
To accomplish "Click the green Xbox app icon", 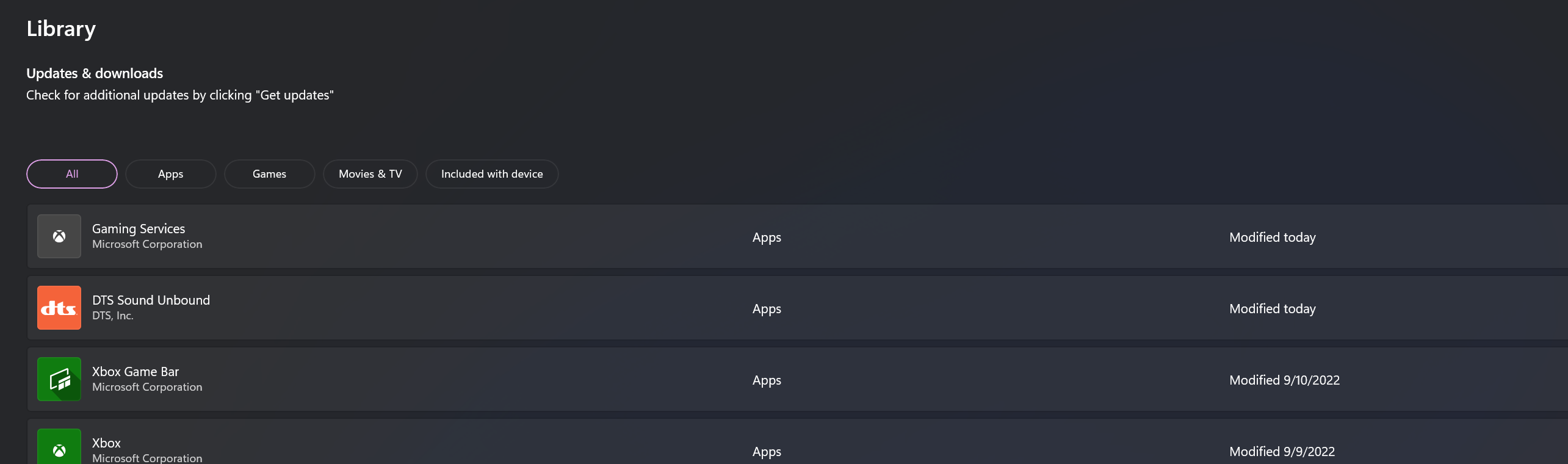I will (59, 448).
